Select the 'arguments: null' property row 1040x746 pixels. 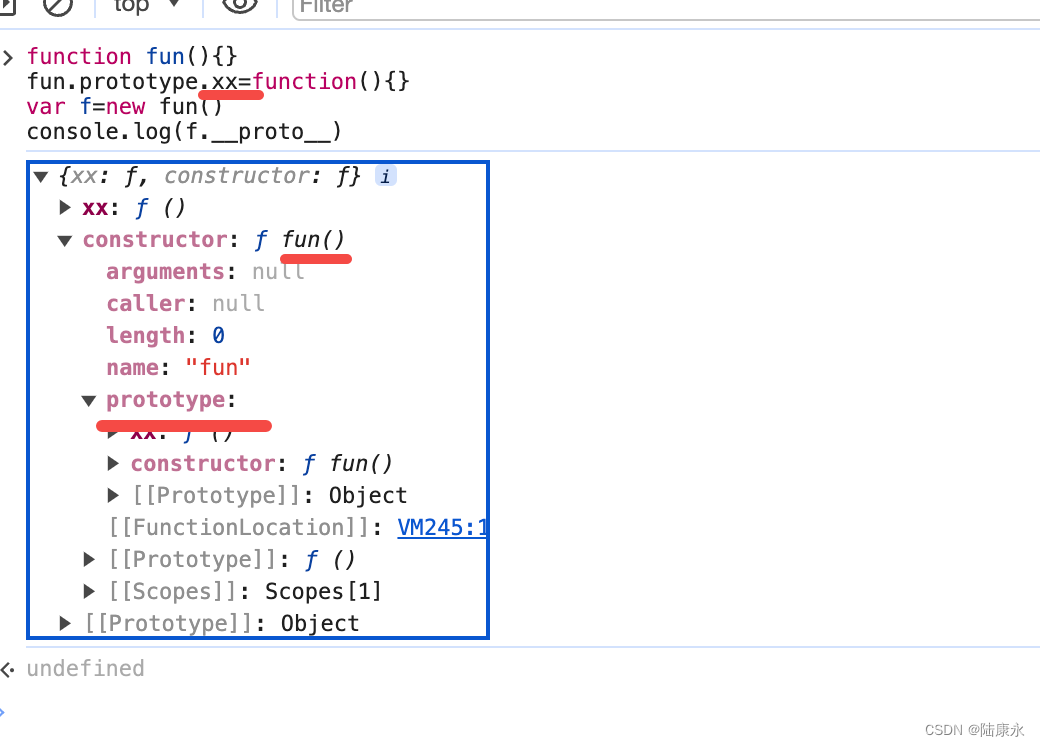(x=205, y=272)
